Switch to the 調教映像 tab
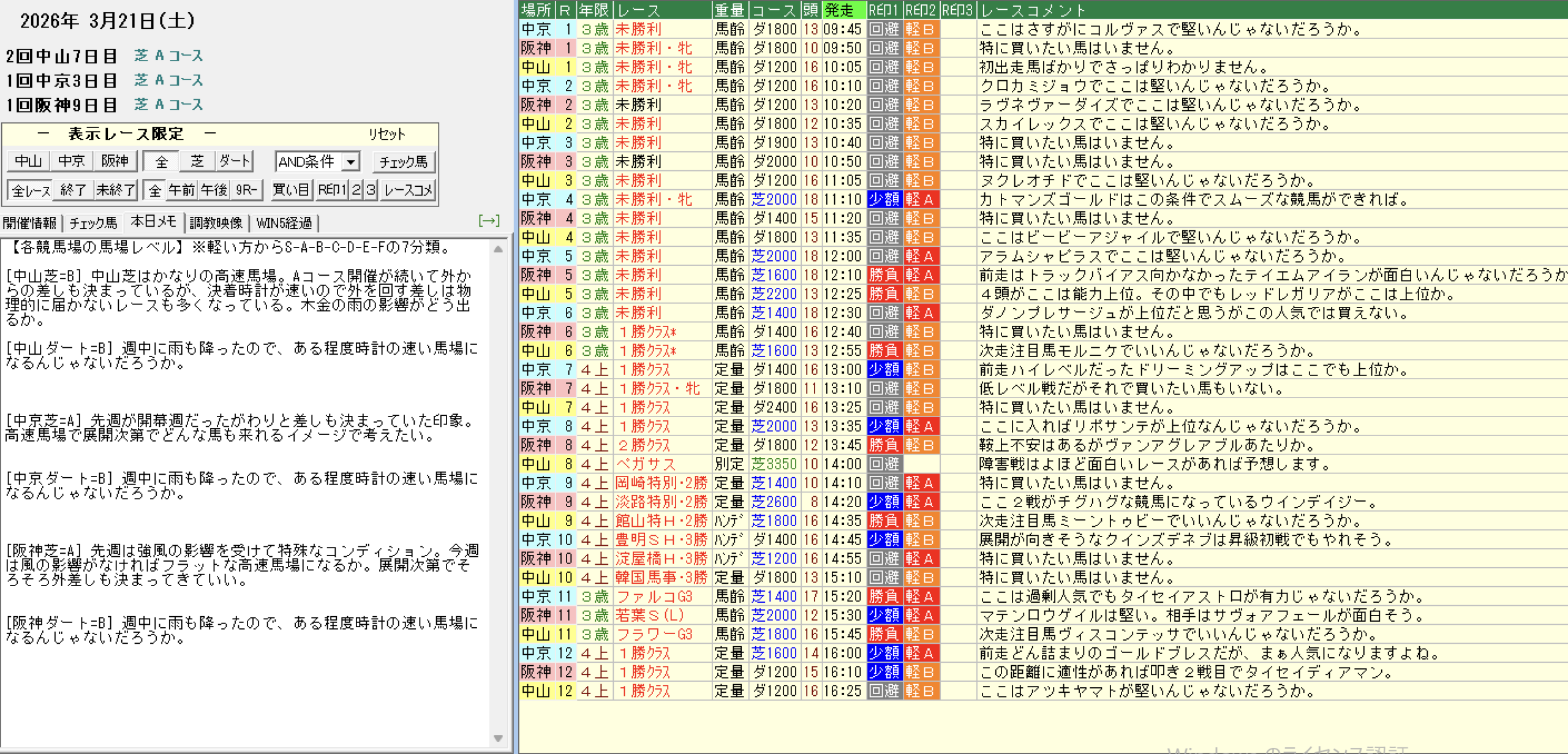The image size is (1568, 754). pos(216,223)
